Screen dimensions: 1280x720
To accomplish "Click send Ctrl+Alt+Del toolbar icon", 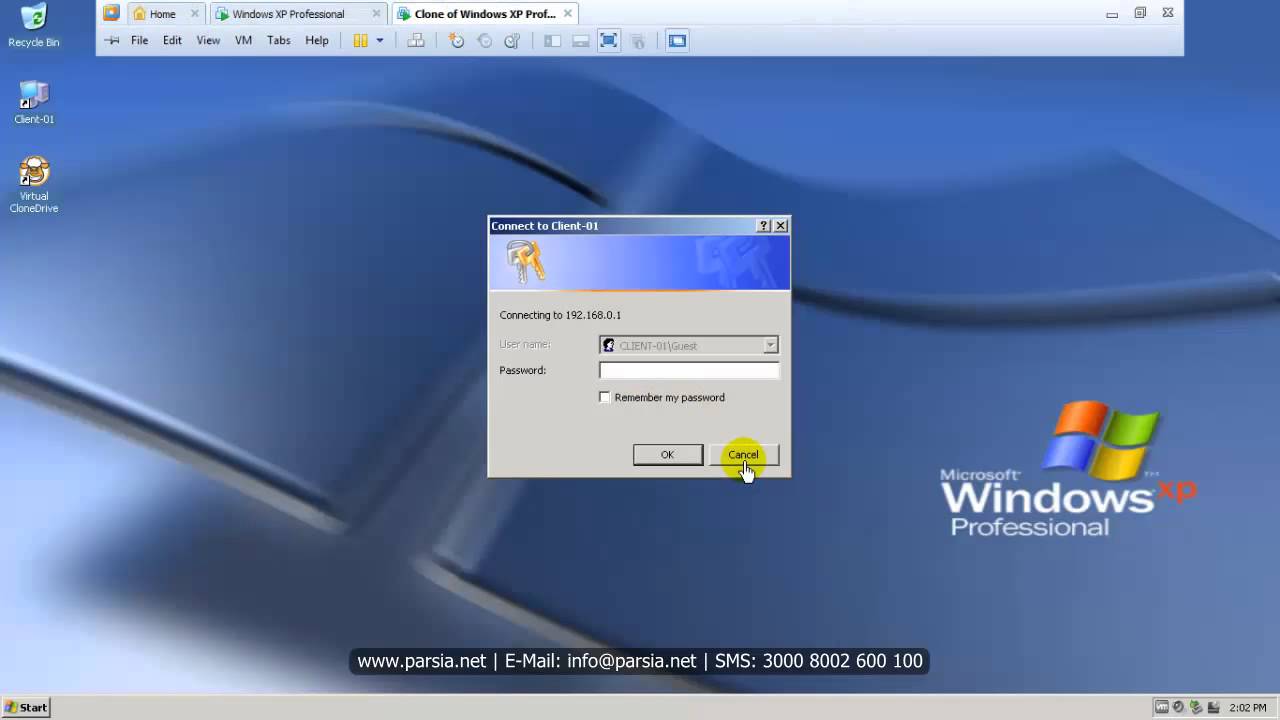I will (x=416, y=41).
